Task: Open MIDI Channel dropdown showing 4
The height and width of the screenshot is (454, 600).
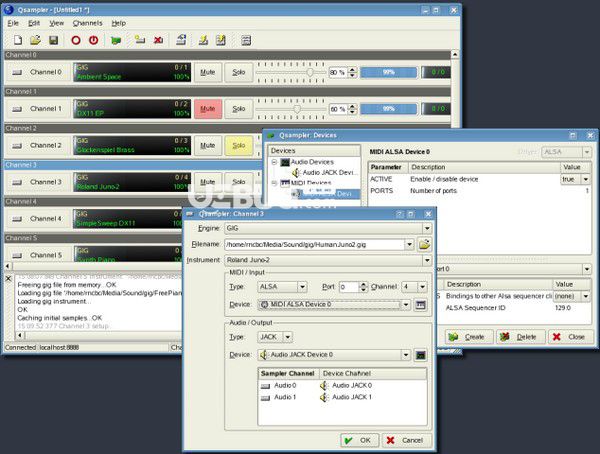Action: click(x=414, y=287)
